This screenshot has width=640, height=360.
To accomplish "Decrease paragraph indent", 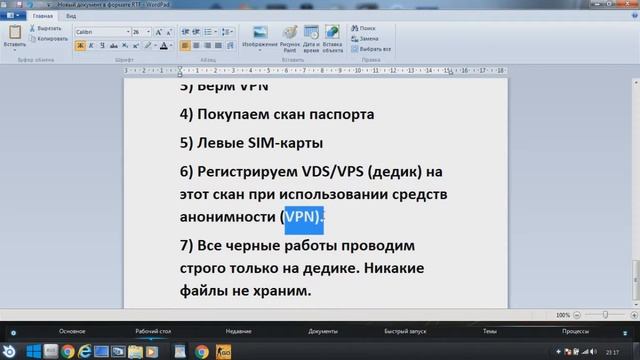I will 185,32.
